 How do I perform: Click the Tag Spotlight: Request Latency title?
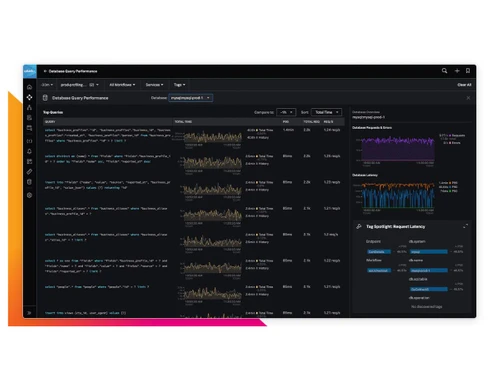point(395,226)
